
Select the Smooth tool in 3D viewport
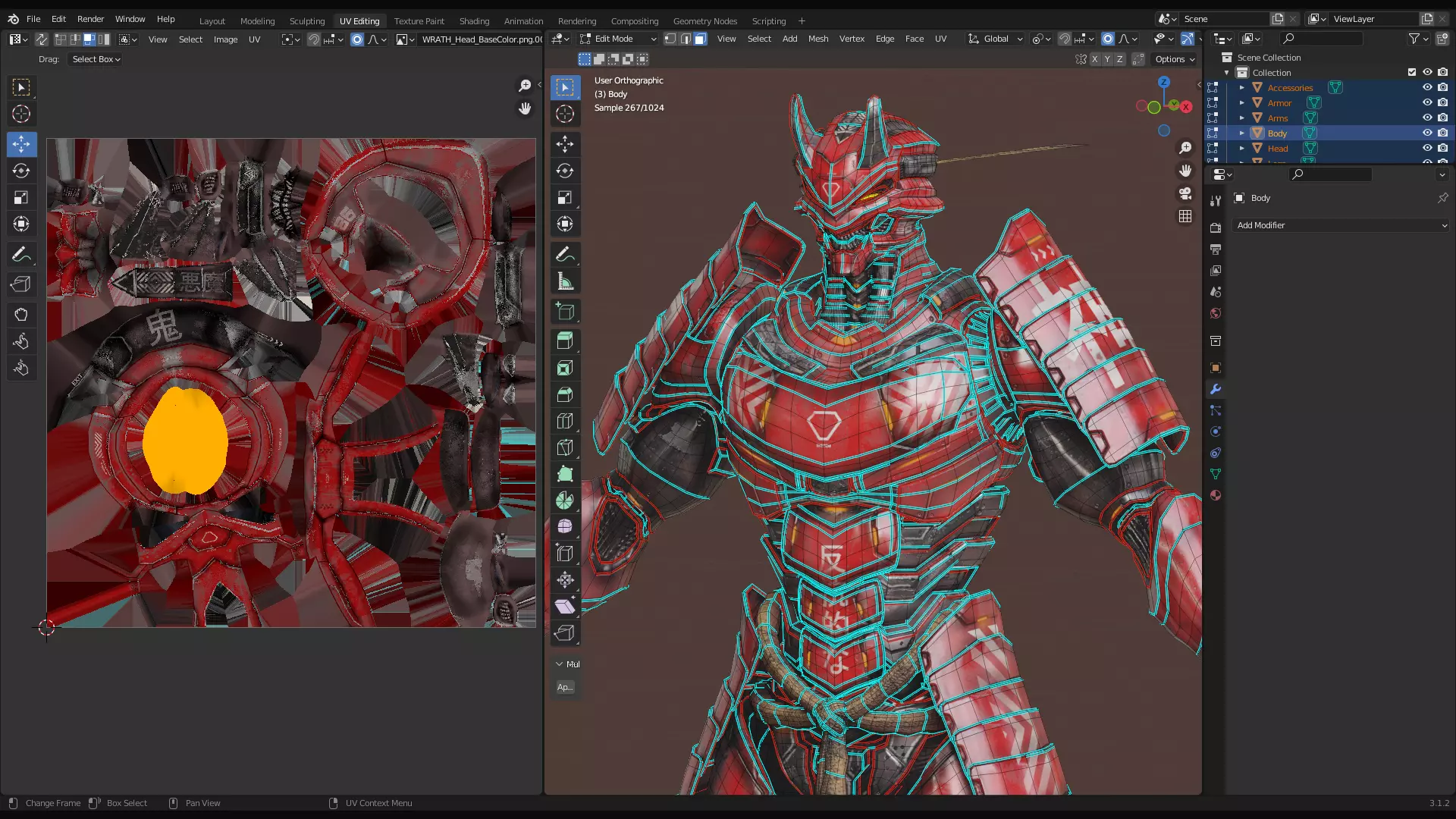(x=565, y=526)
